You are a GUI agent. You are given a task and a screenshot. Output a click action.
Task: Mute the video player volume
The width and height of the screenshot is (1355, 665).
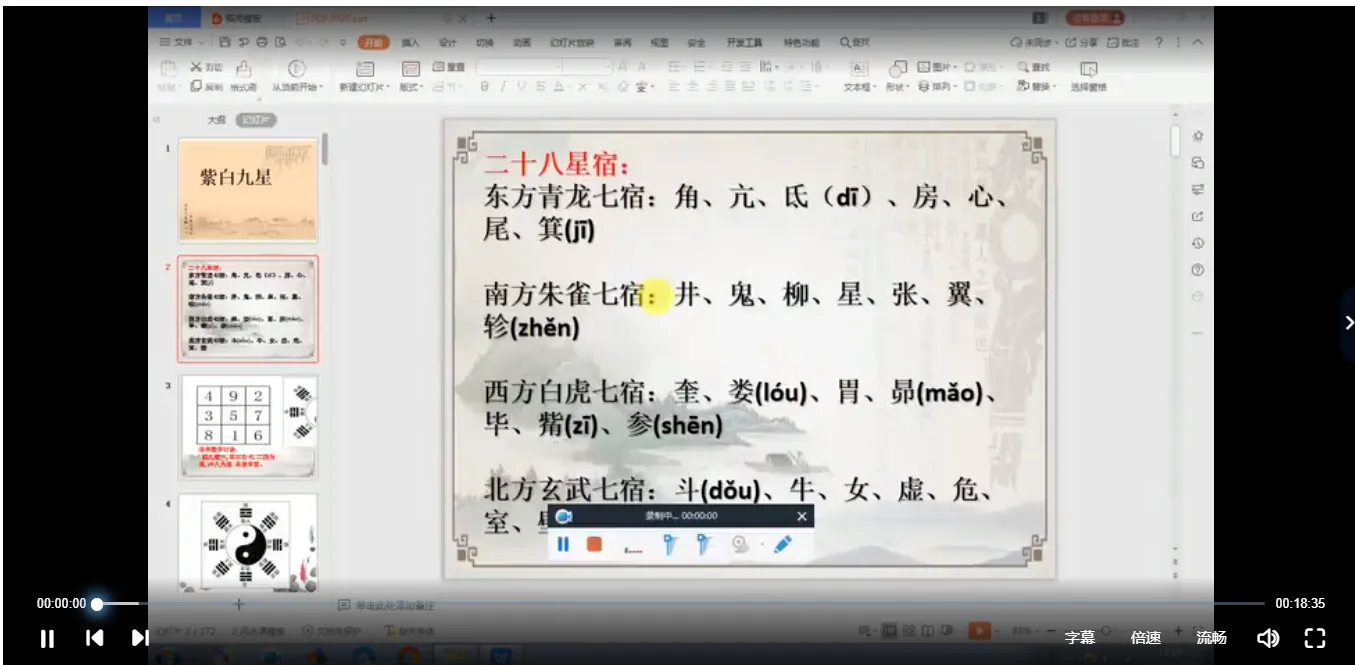point(1267,638)
